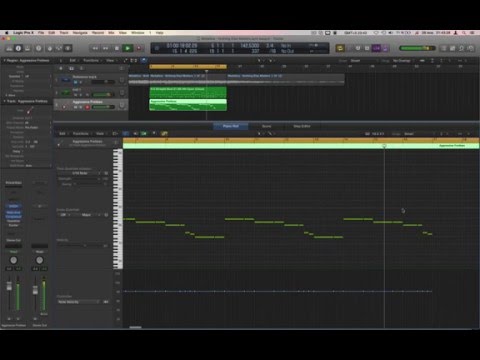Screen dimensions: 480x360
Task: Click the Record transport button
Action: (x=139, y=48)
